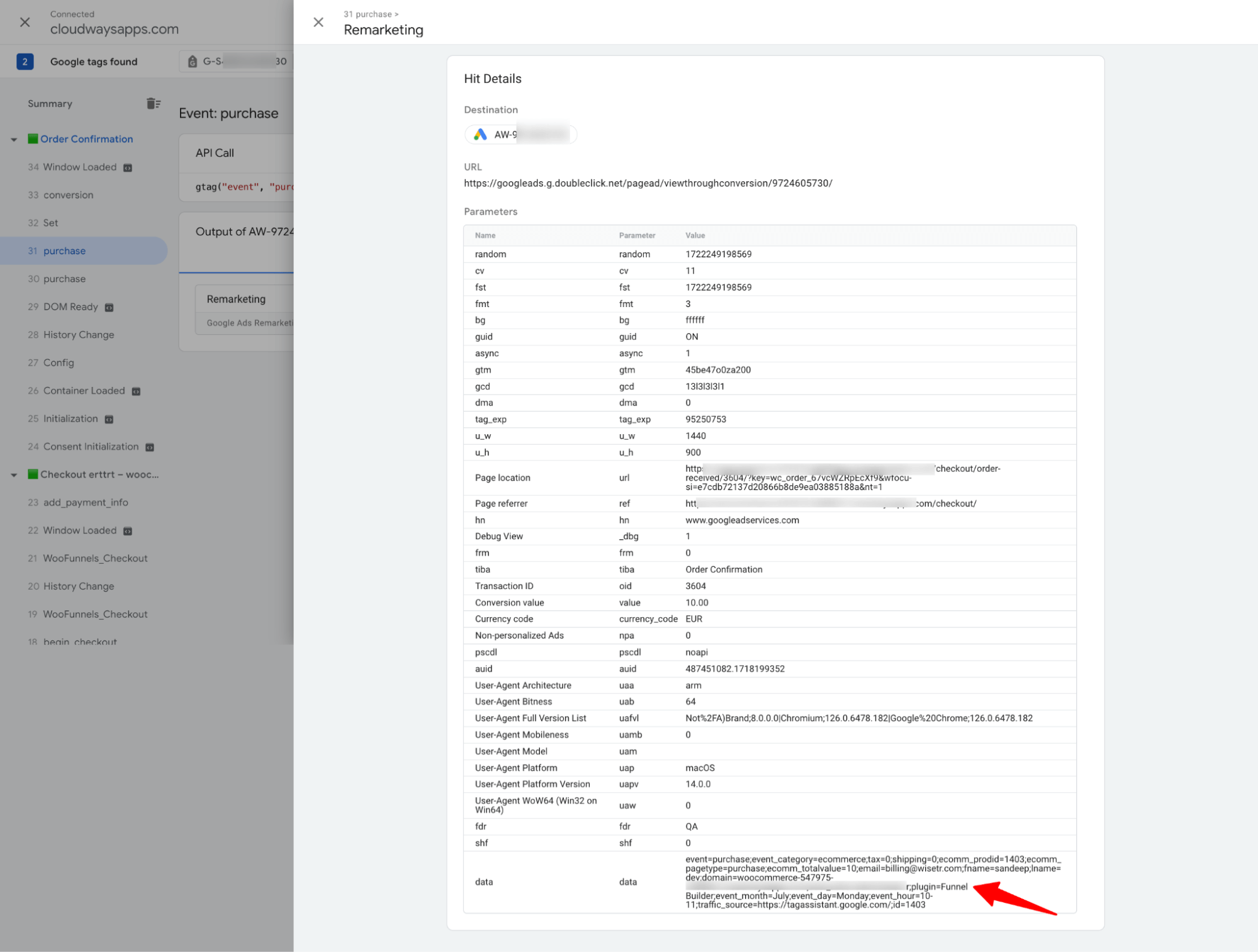Select event 22 Window Loaded
Screen dimensions: 1258x952
click(x=72, y=530)
